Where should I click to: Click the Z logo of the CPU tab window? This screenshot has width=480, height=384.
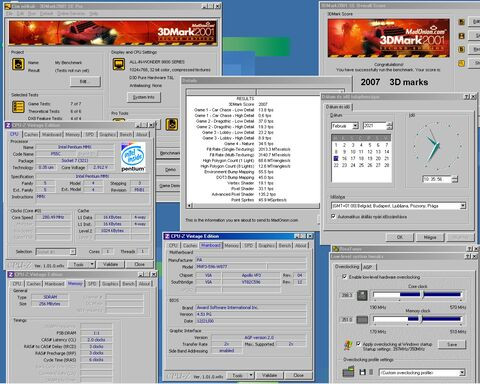[x=9, y=125]
